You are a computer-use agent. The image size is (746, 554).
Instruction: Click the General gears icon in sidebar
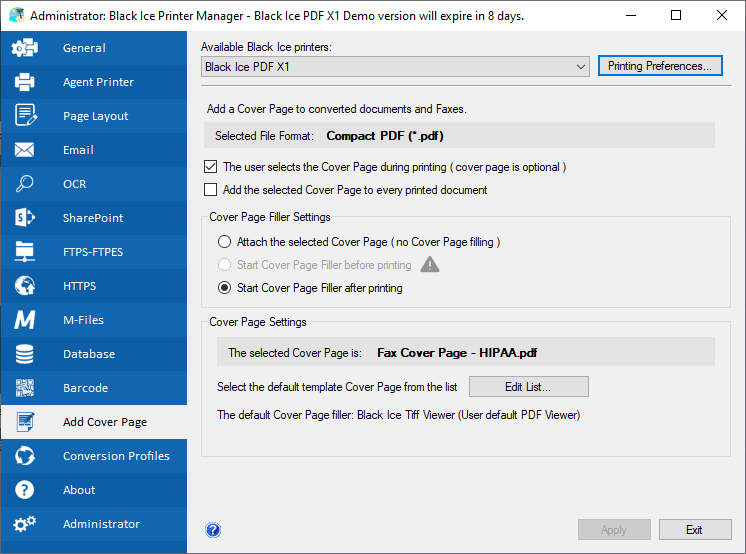coord(25,48)
